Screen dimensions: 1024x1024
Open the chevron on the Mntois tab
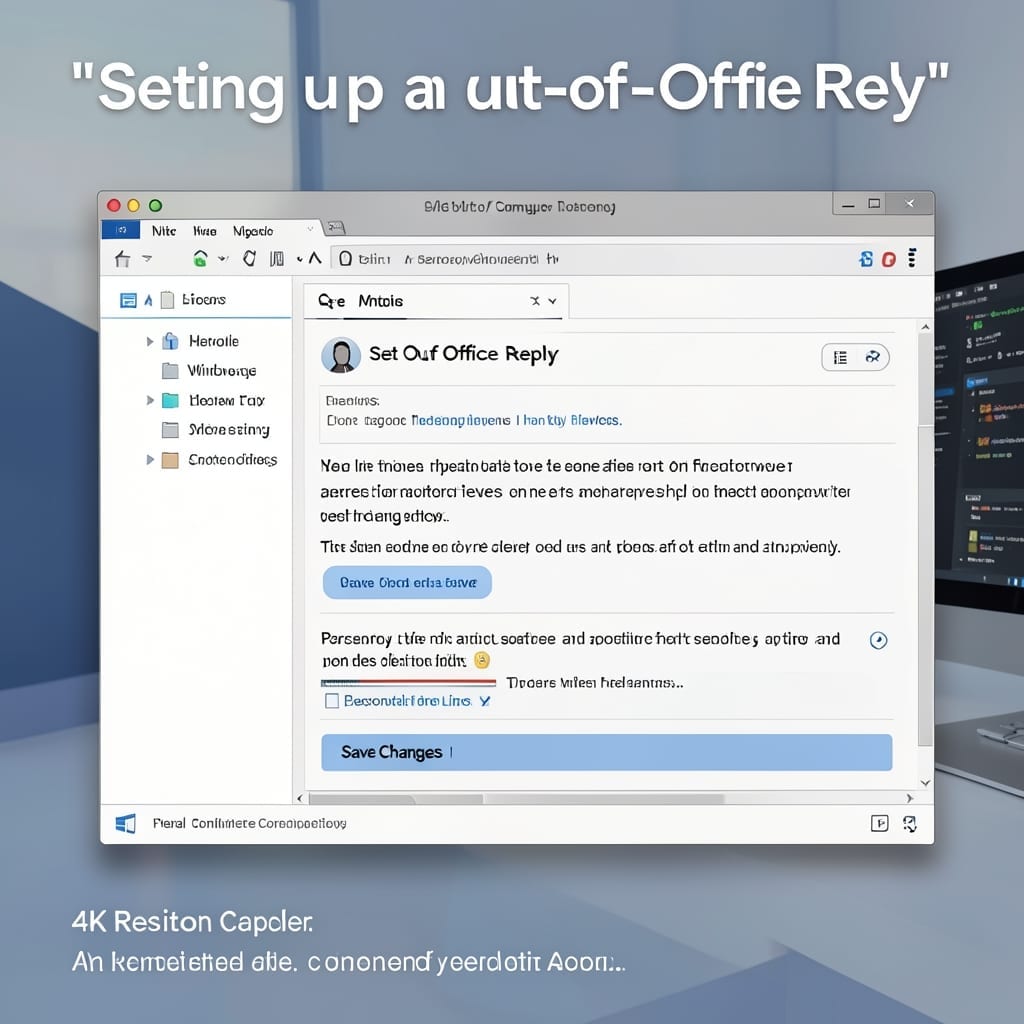[x=552, y=301]
